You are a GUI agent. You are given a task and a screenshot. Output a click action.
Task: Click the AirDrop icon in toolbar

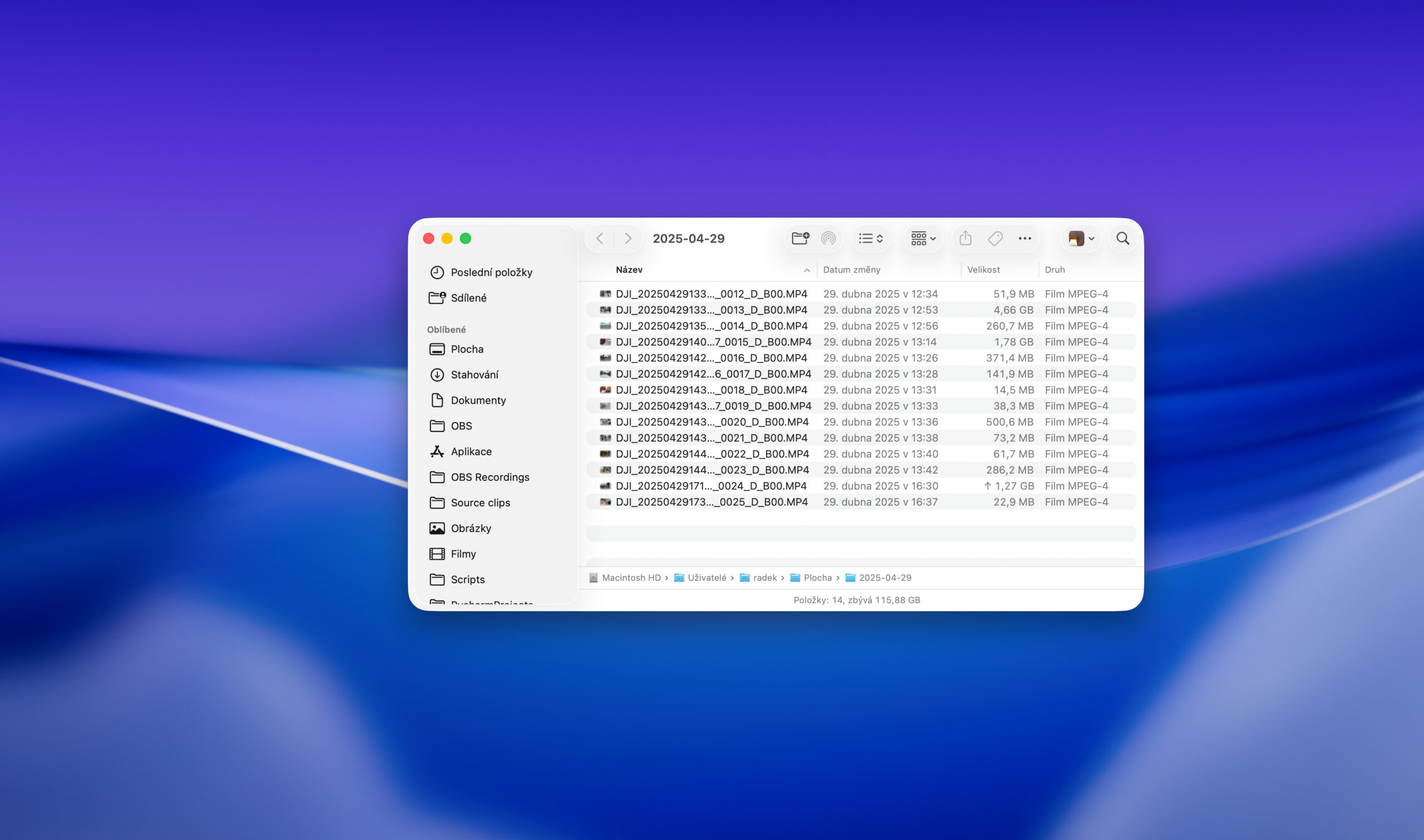(x=828, y=238)
